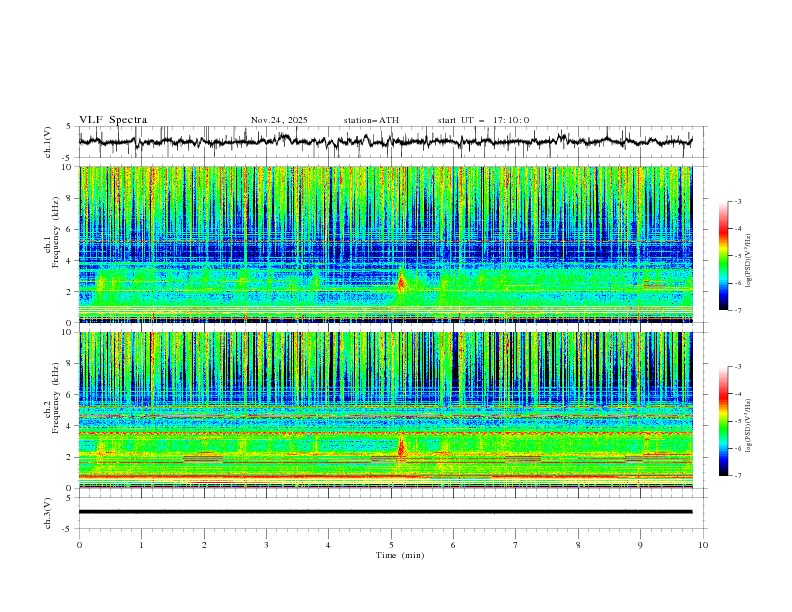Click the flat black ch.3 voltage trace
This screenshot has height=612, width=792.
click(x=385, y=512)
